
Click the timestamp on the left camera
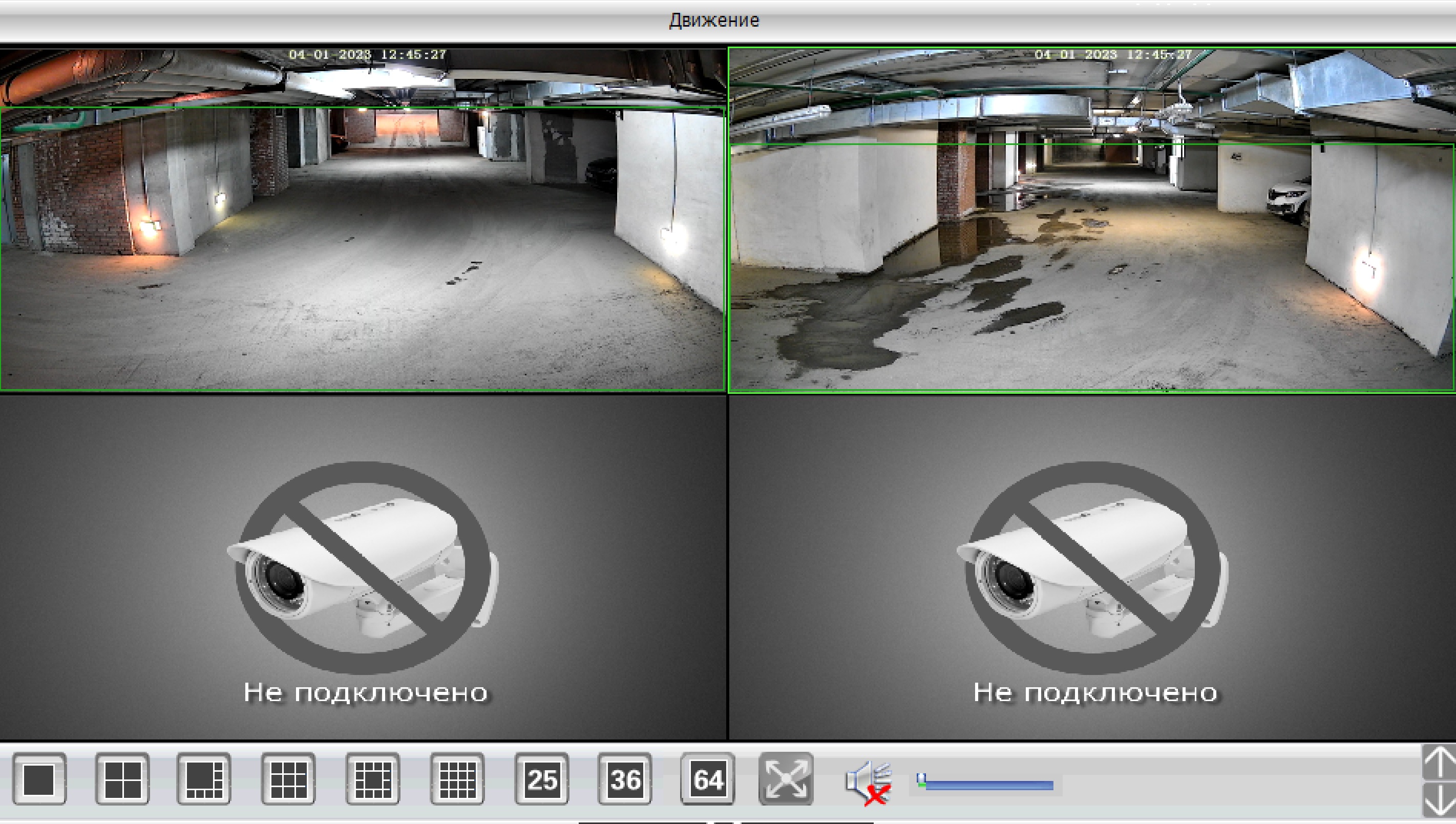pos(367,55)
